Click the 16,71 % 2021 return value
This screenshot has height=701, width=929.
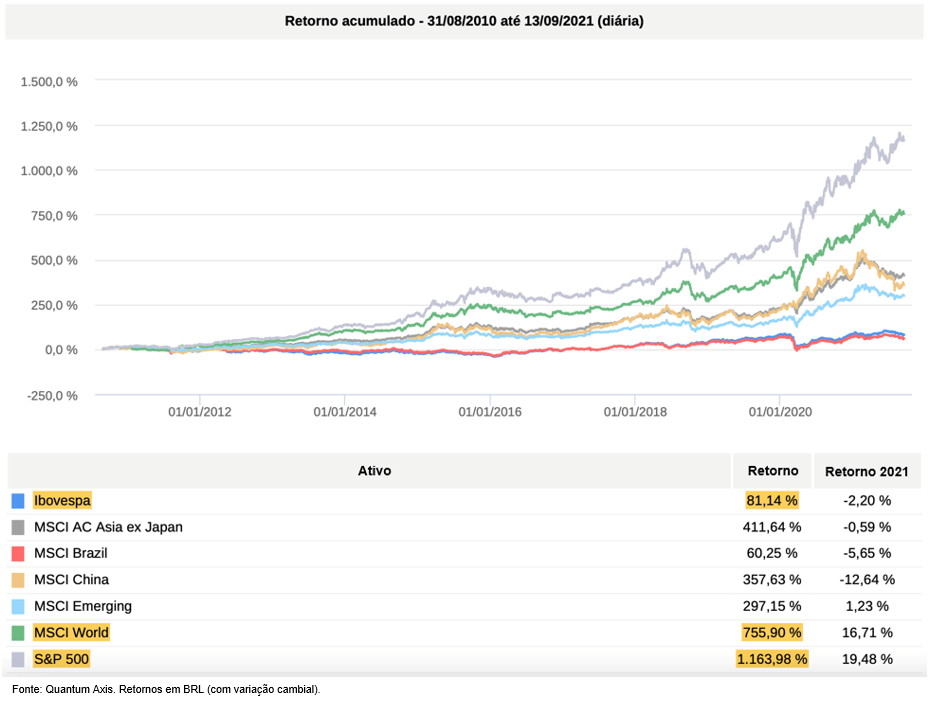(867, 632)
